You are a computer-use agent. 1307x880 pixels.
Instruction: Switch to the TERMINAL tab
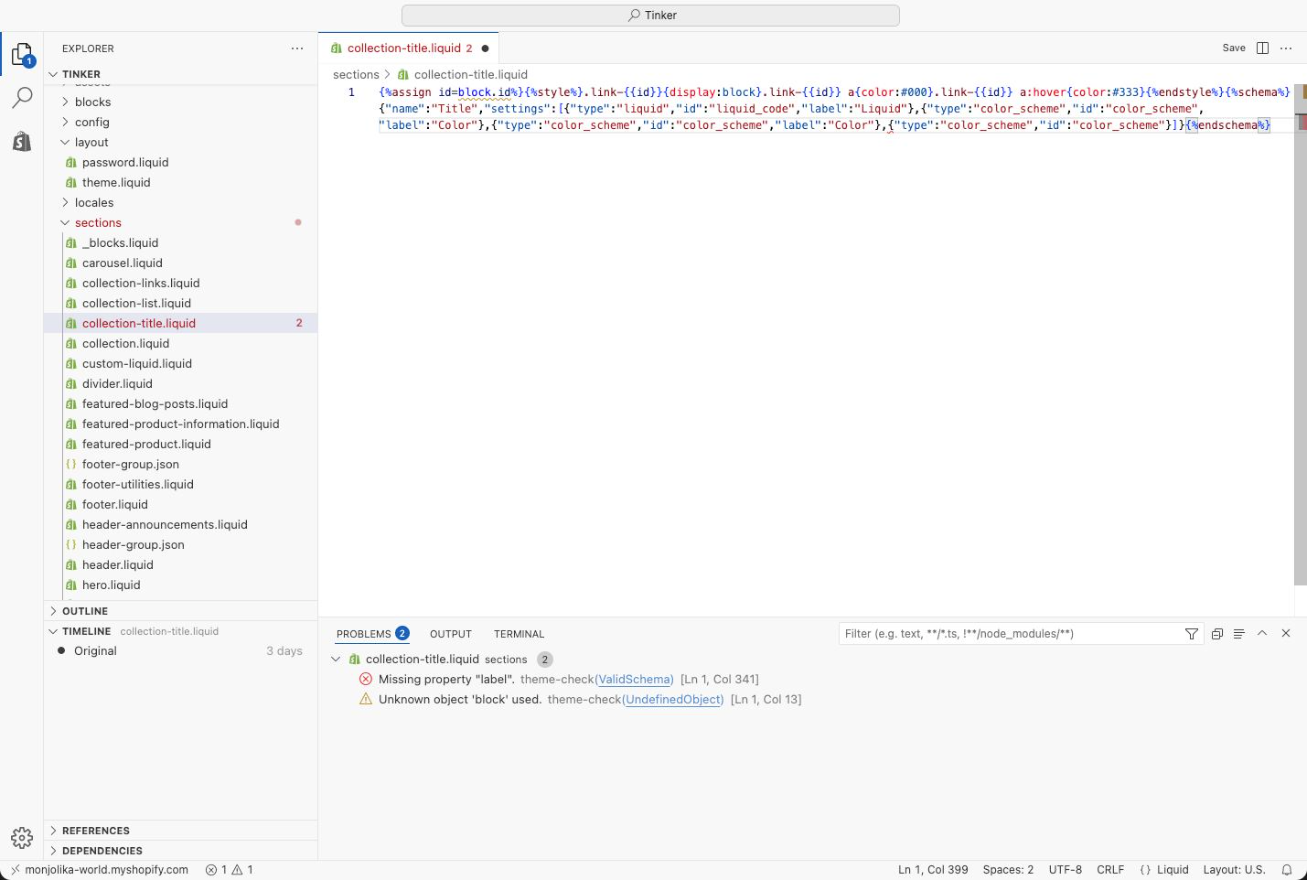tap(519, 633)
